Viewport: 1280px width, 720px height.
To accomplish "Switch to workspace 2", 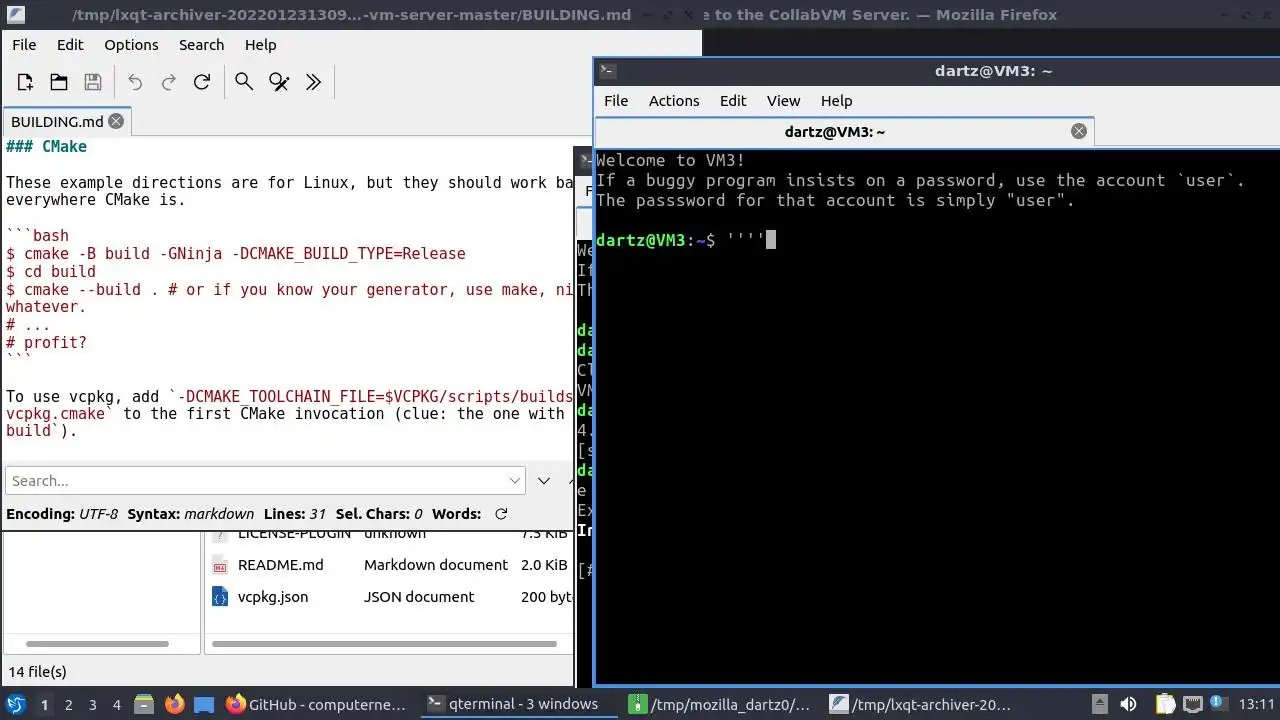I will click(68, 704).
